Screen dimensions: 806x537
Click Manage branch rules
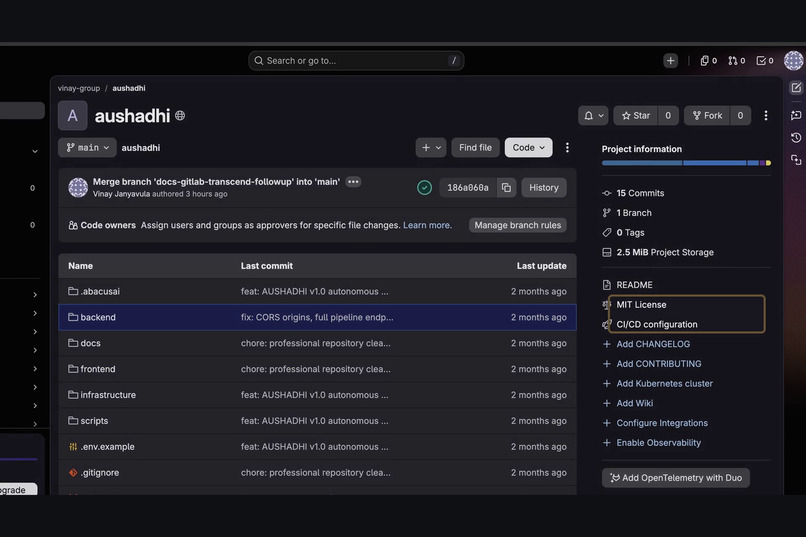518,225
